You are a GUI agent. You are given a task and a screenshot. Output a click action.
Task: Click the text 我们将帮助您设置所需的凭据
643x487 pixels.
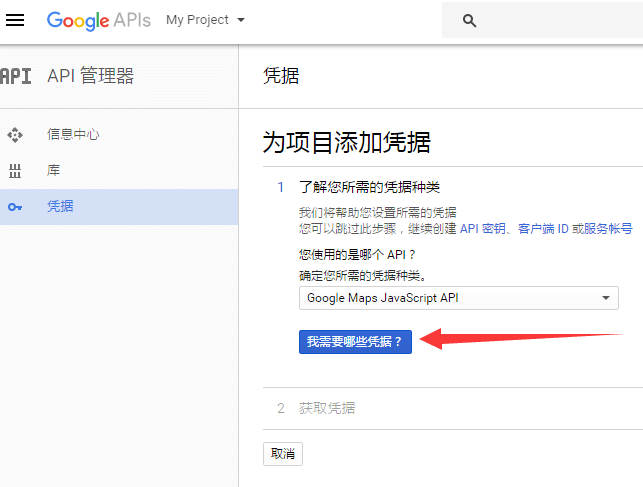point(378,212)
